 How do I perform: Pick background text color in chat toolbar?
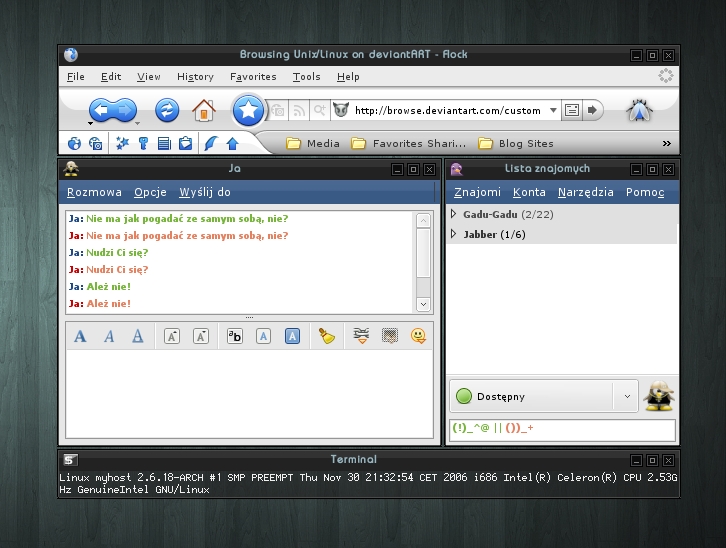[292, 336]
